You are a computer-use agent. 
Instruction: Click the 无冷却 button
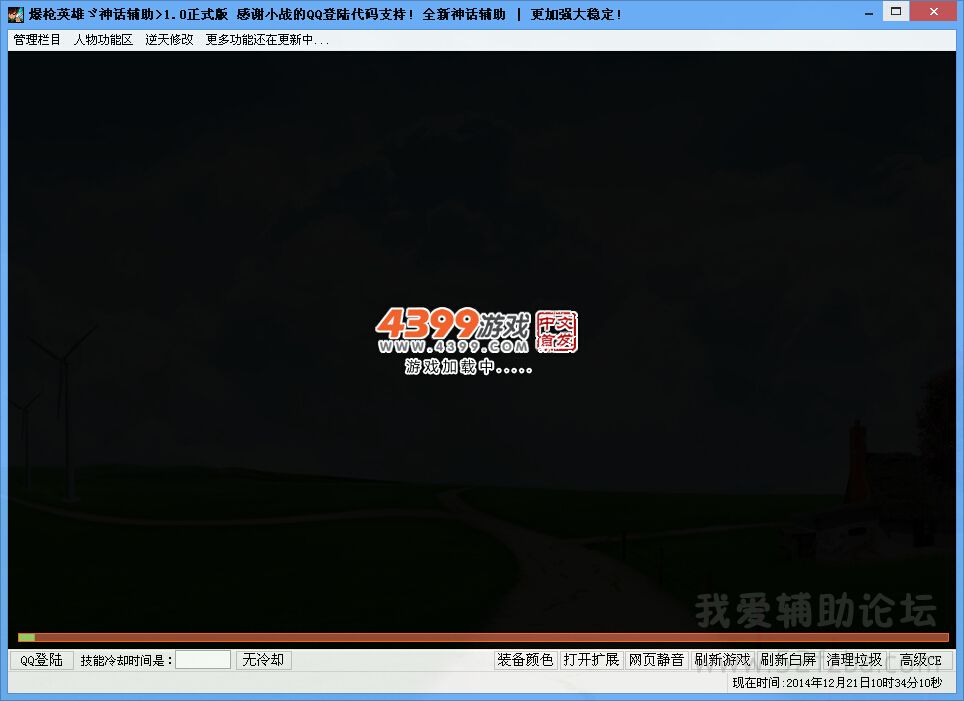[263, 660]
